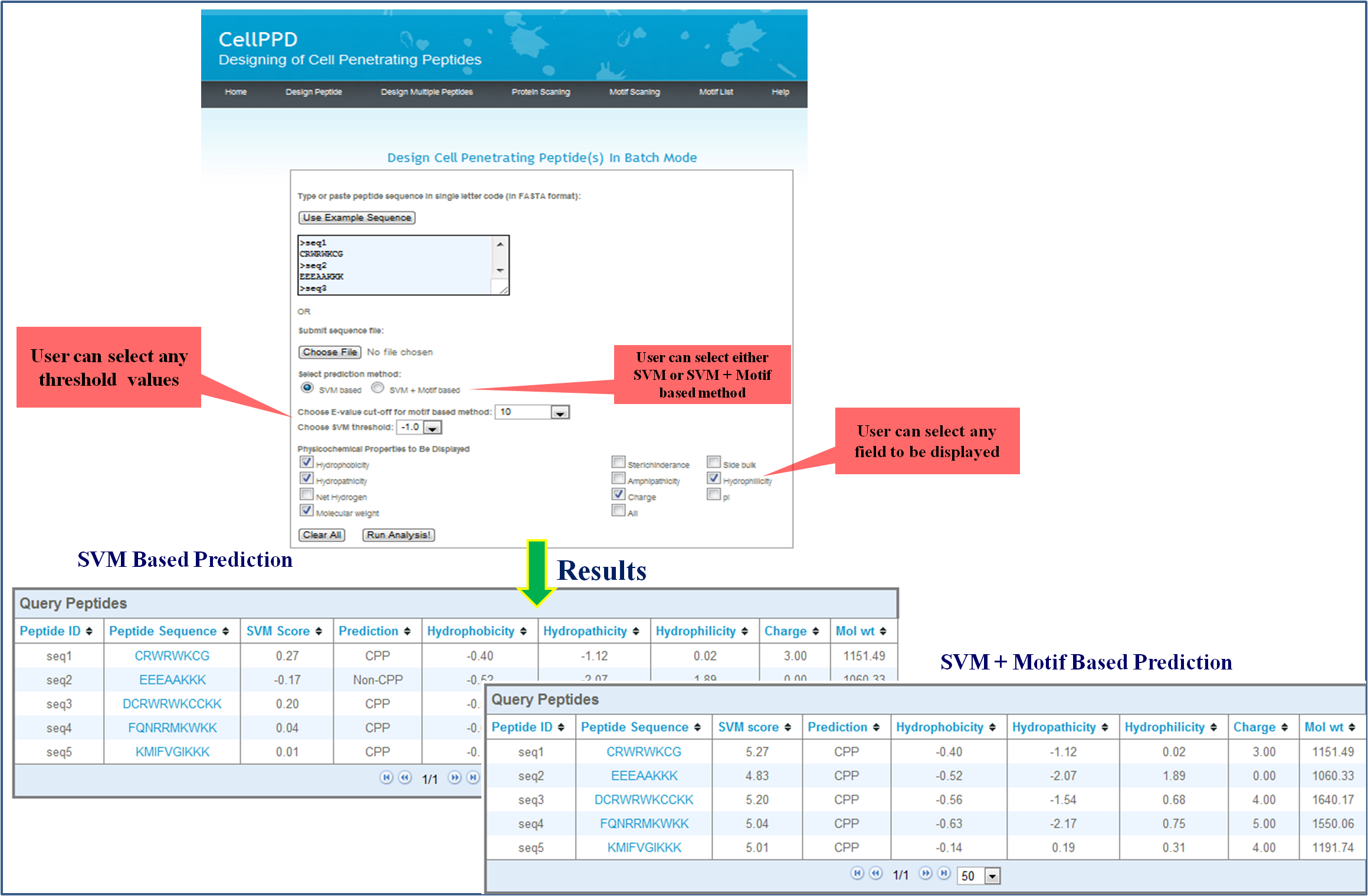Go to last page in Motif results pager
The height and width of the screenshot is (896, 1368).
[x=944, y=873]
